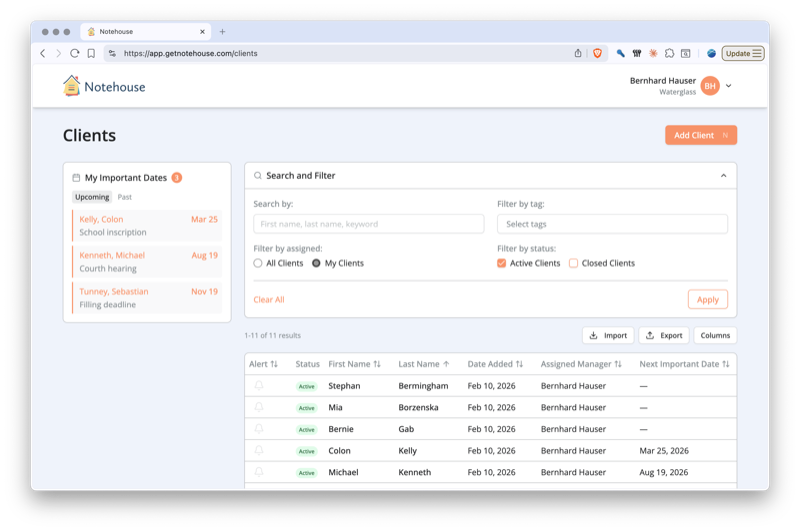Viewport: 800px width, 531px height.
Task: Sort table by Next Important Date column
Action: (x=684, y=364)
